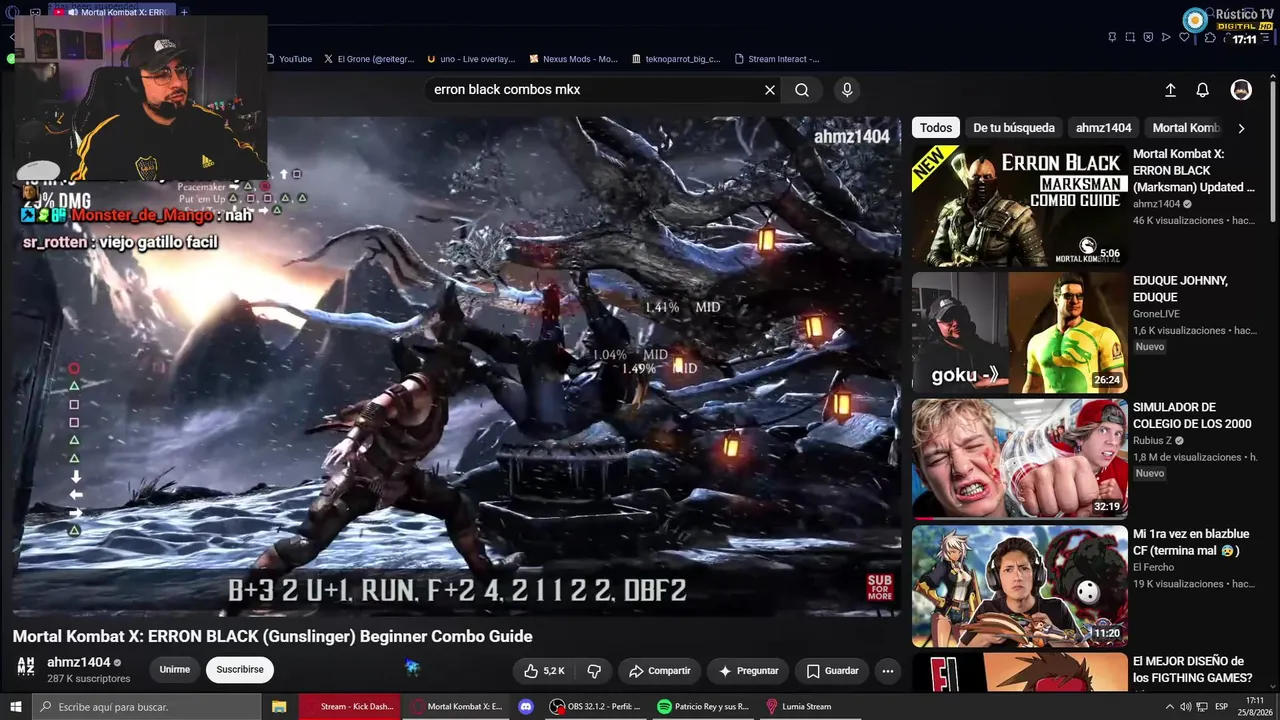1280x720 pixels.
Task: Open the BlazBlue CF video thumbnail
Action: [1019, 586]
